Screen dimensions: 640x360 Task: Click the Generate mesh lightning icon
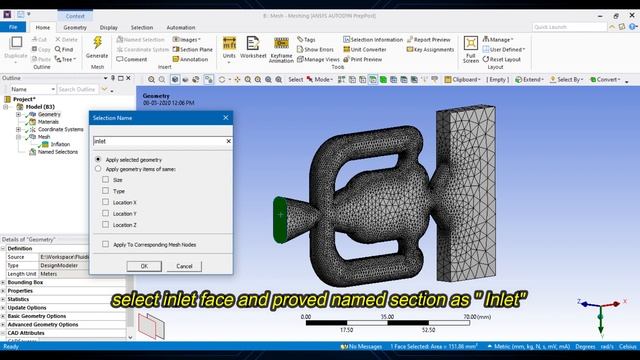(x=97, y=42)
